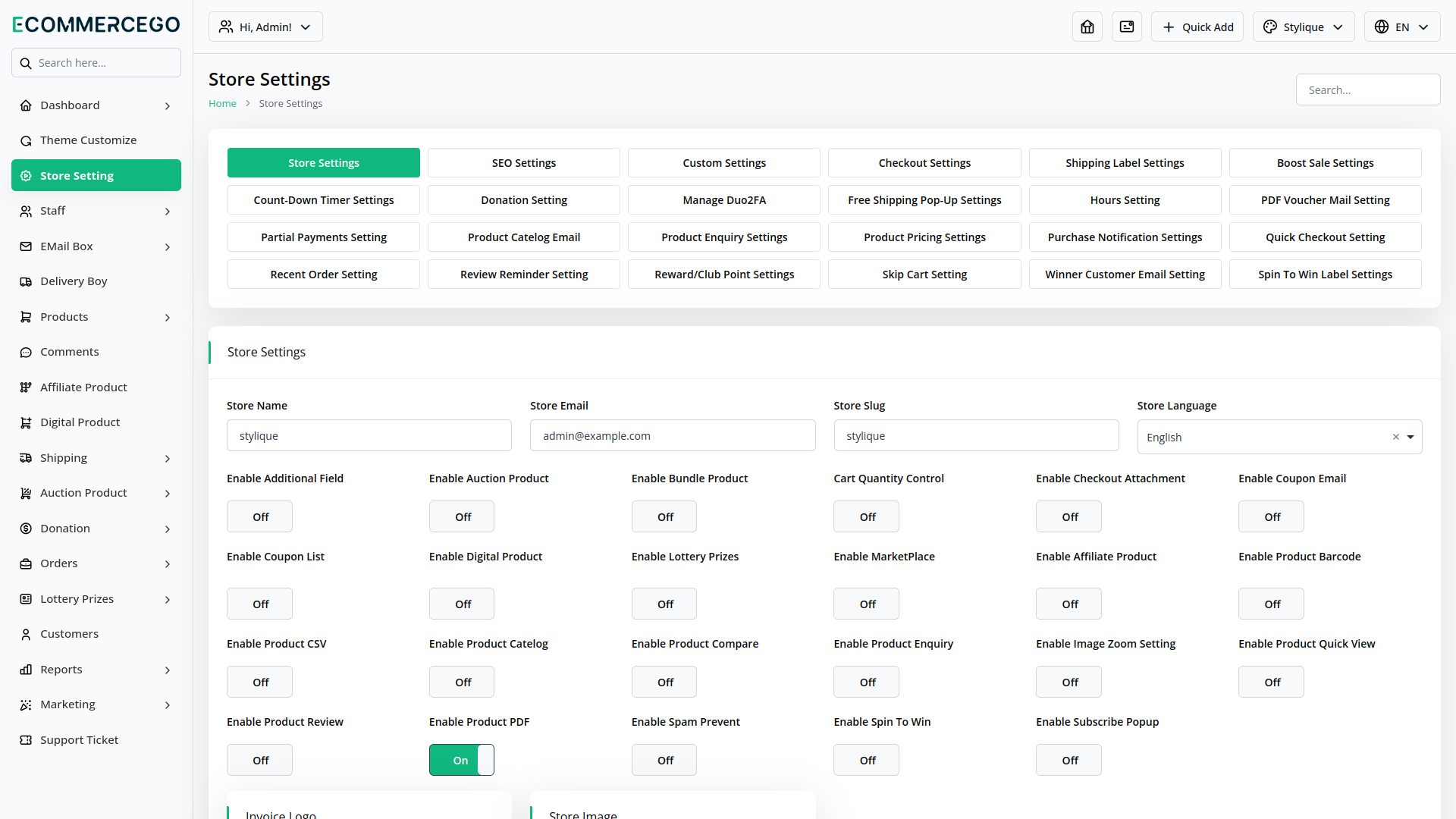Click the Products cart icon
Screen dimensions: 1456x819
point(26,317)
